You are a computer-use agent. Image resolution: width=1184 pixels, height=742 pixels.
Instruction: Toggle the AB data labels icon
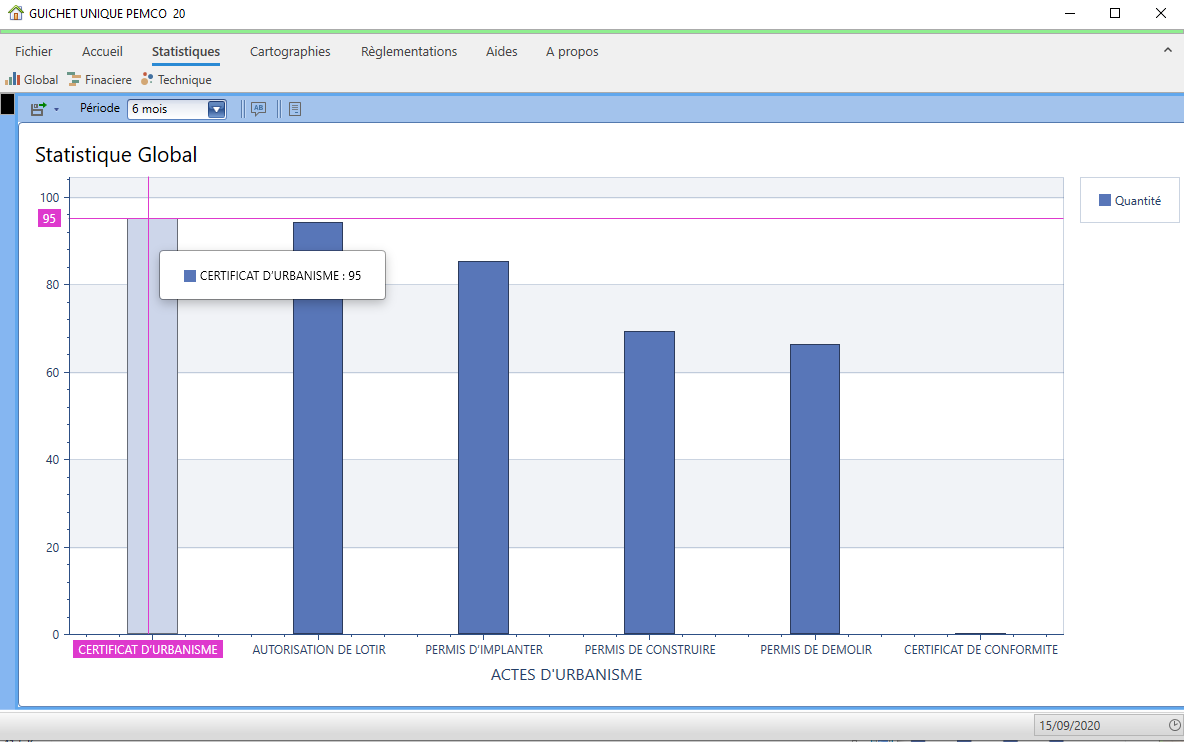tap(258, 109)
